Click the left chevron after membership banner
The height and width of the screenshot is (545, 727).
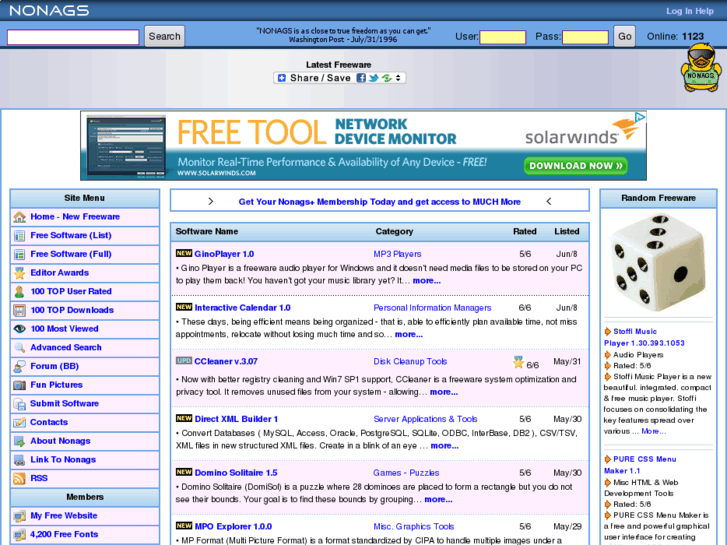coord(549,201)
